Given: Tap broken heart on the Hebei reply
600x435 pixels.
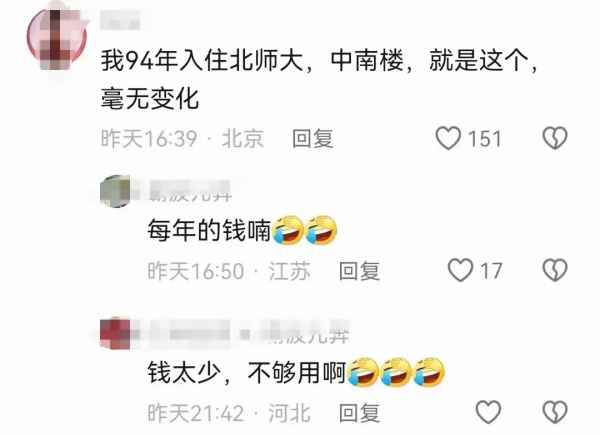Looking at the screenshot, I should point(555,412).
